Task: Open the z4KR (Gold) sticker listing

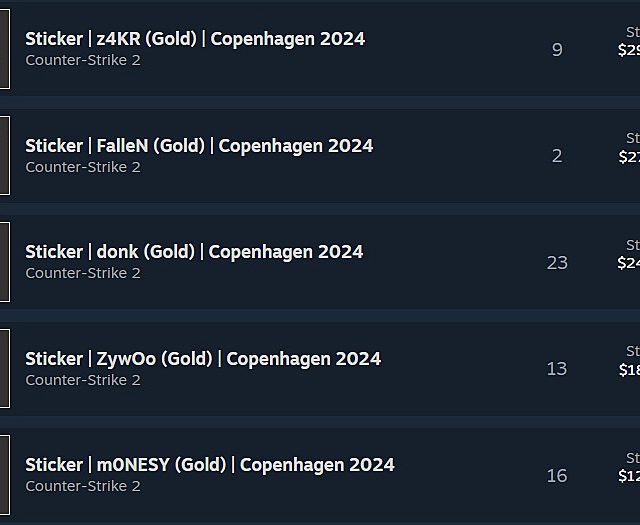Action: 195,39
